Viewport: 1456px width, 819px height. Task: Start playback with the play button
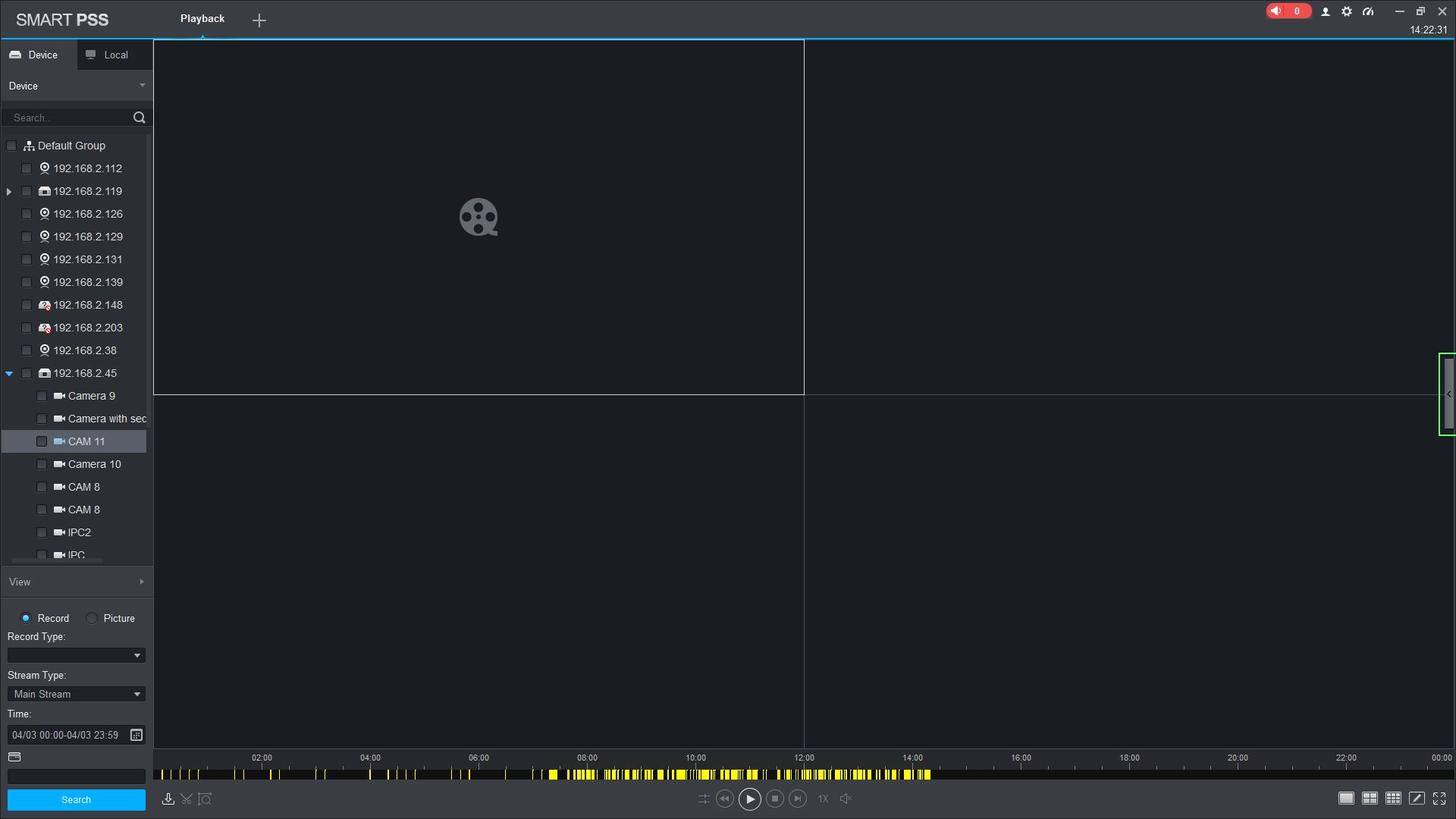click(749, 799)
